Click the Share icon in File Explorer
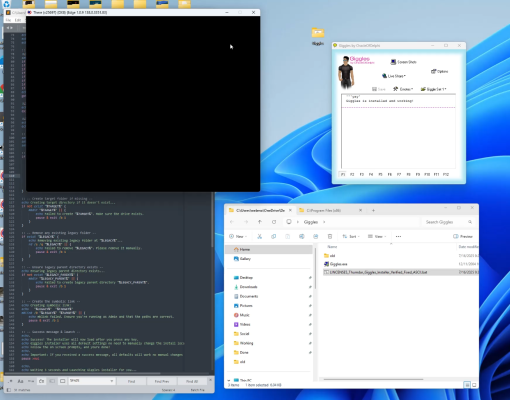Viewport: 510px width, 400px height. point(315,236)
